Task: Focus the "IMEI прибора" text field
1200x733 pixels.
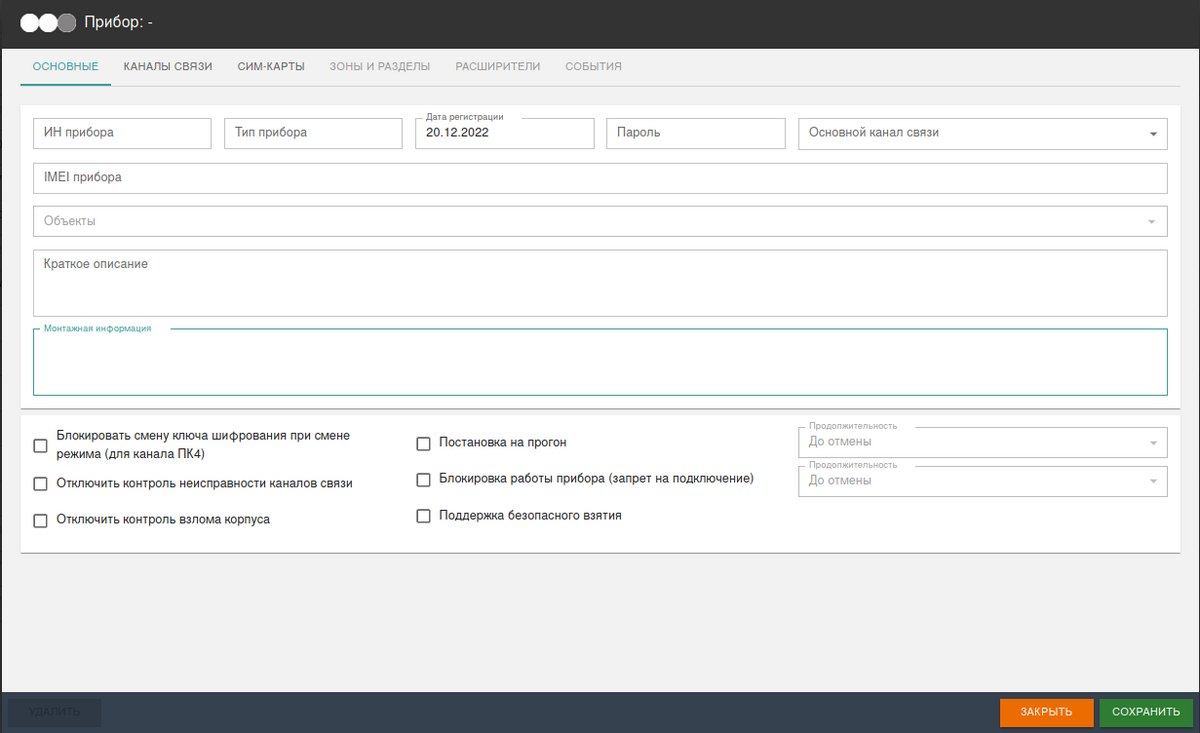Action: [599, 178]
